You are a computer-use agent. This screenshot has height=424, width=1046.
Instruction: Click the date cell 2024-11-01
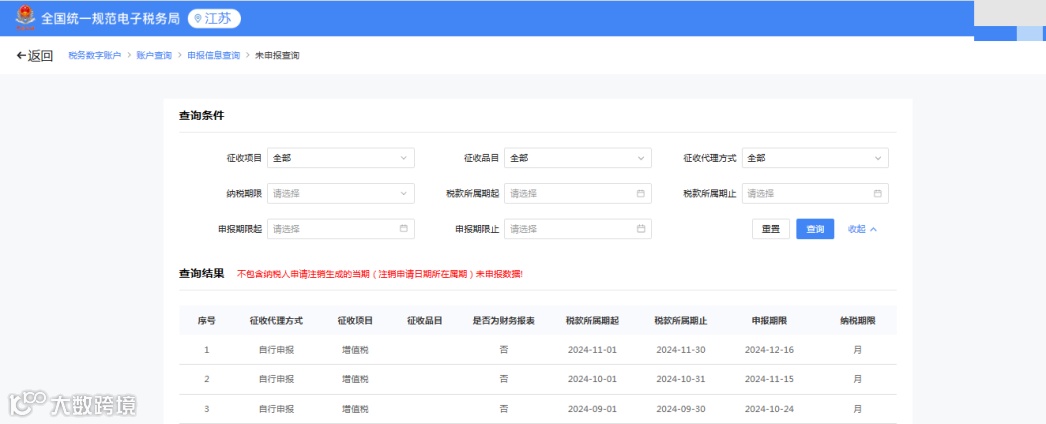tap(592, 350)
